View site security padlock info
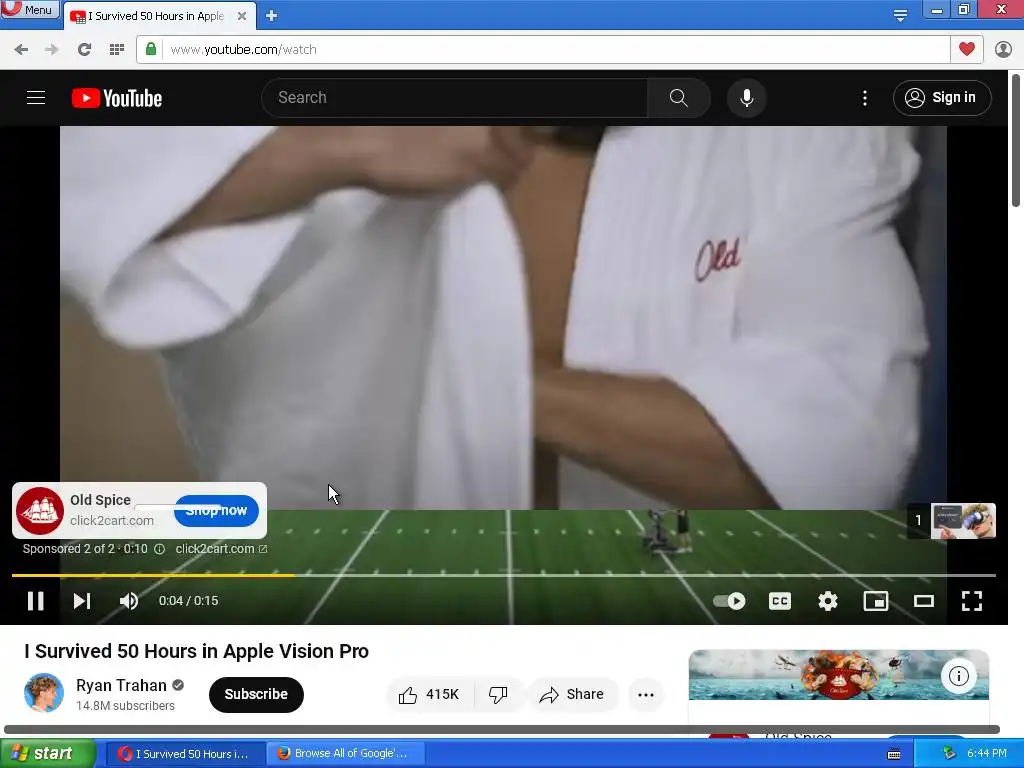Viewport: 1024px width, 768px height. click(x=151, y=50)
